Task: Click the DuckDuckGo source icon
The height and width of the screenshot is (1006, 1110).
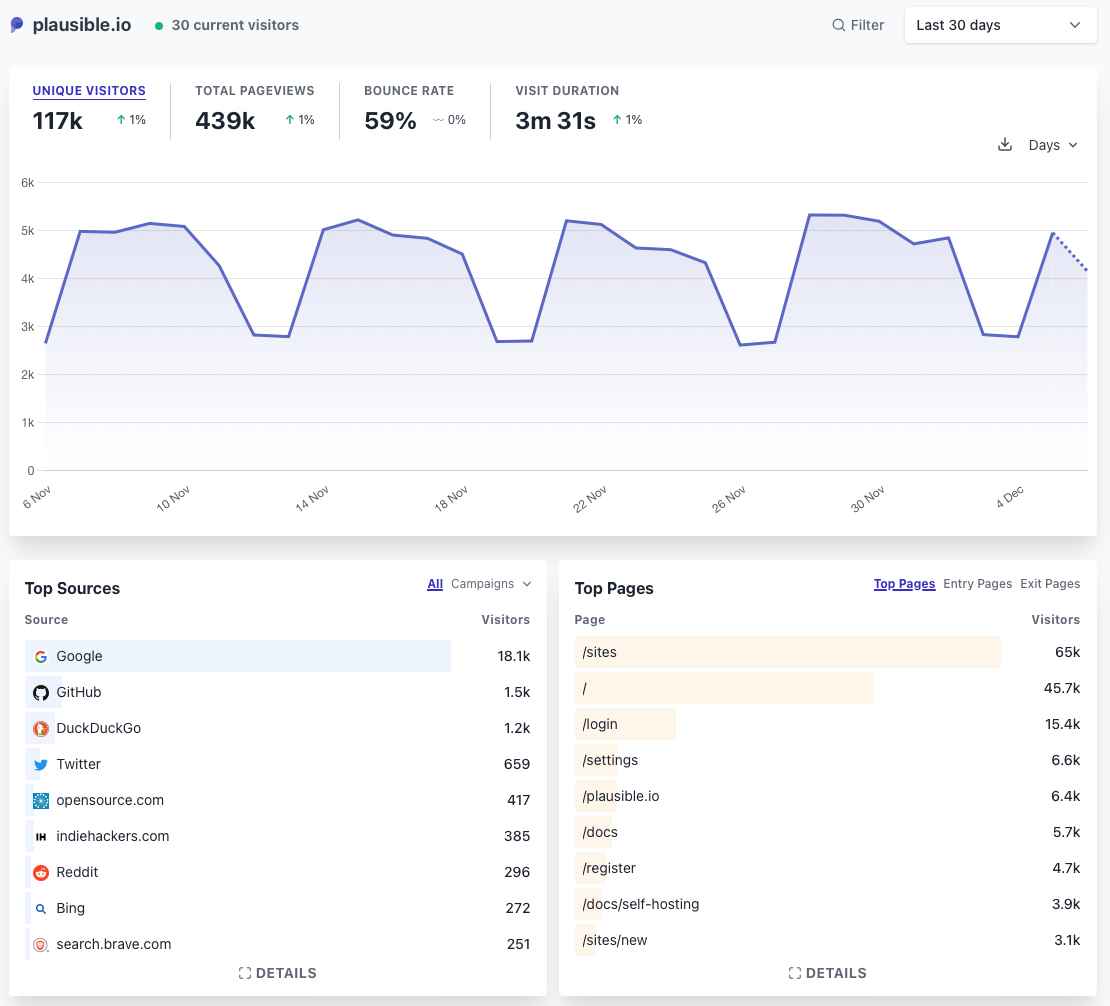Action: [x=41, y=729]
